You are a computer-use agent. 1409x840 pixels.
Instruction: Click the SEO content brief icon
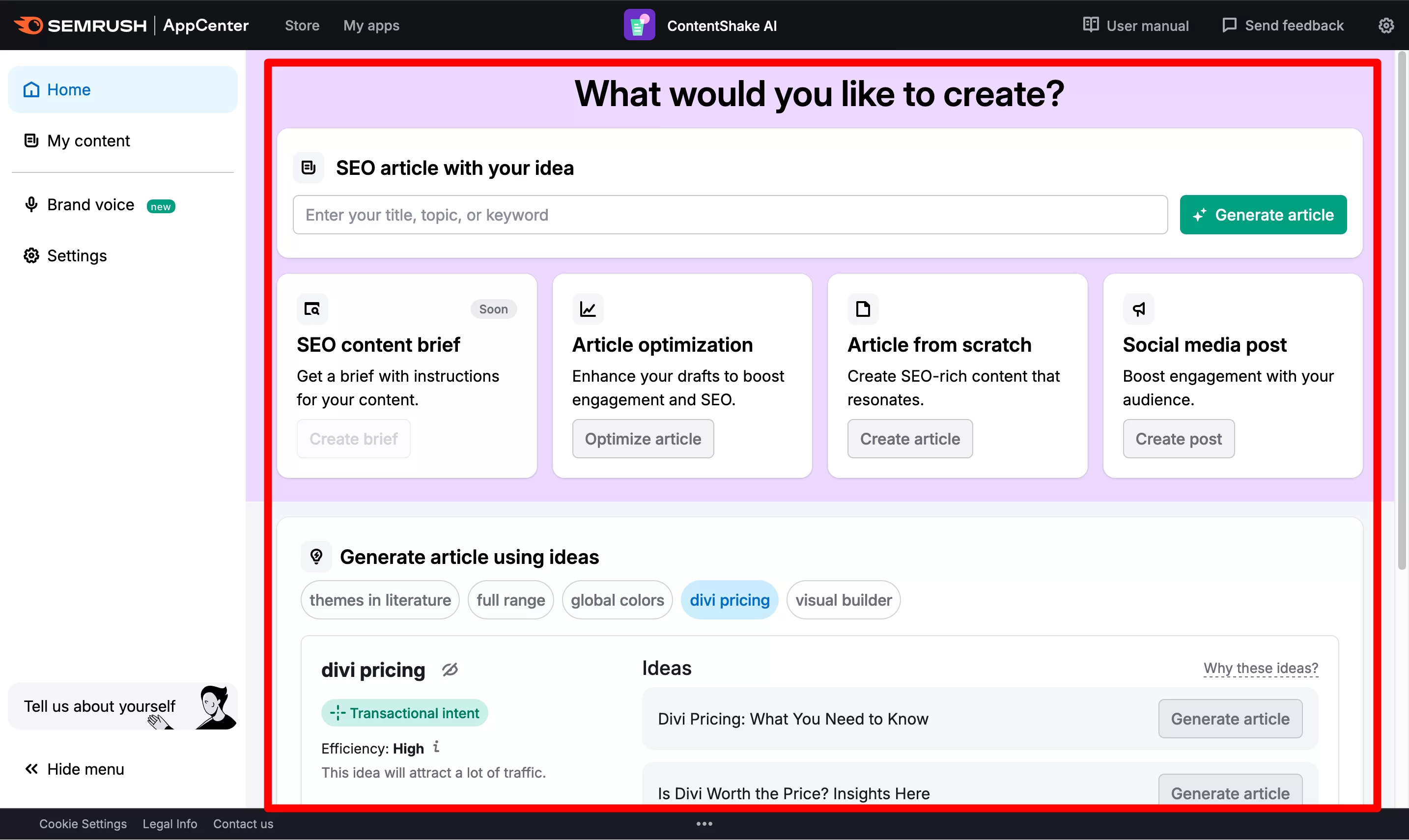pos(312,309)
